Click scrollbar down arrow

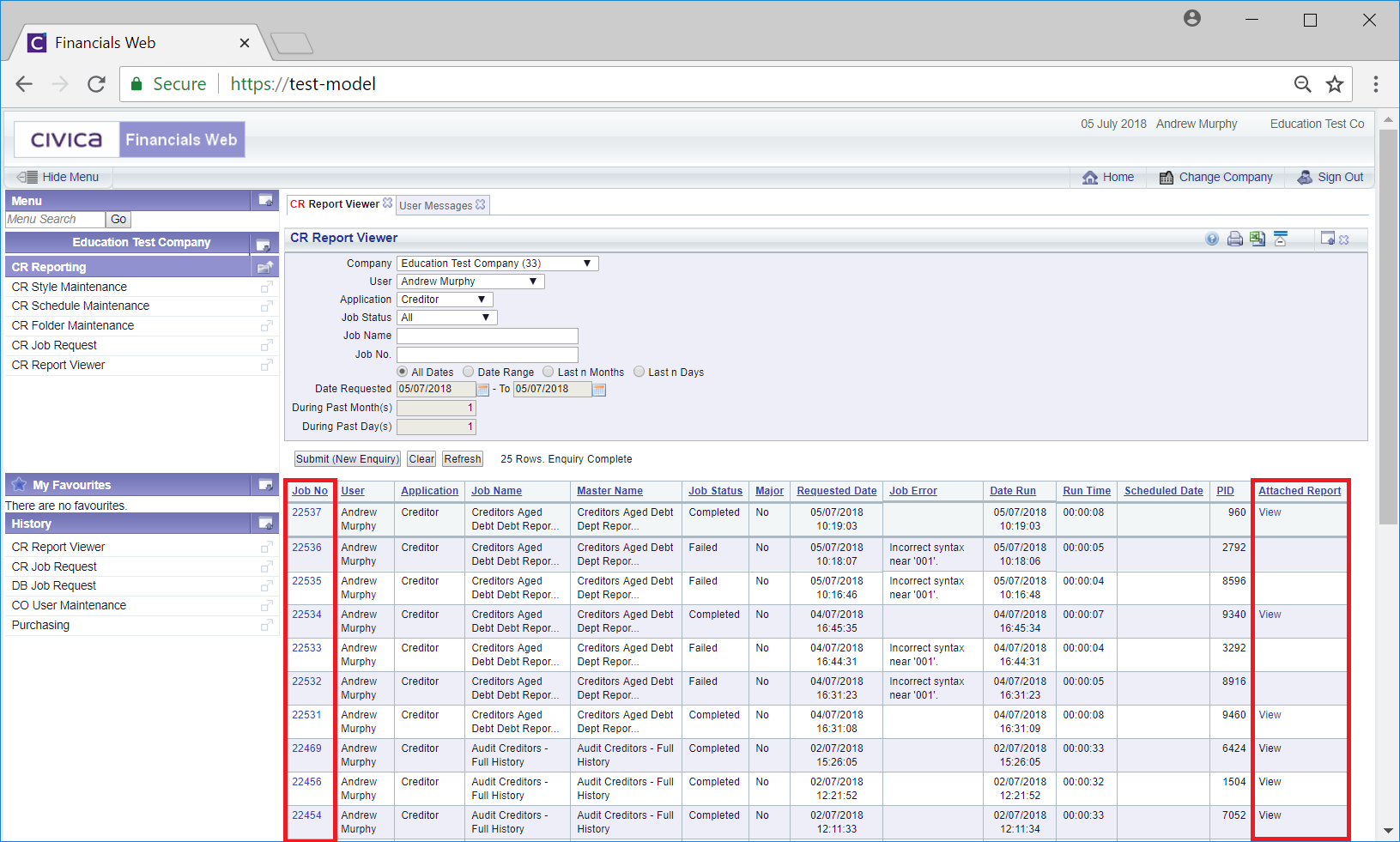(x=1388, y=831)
